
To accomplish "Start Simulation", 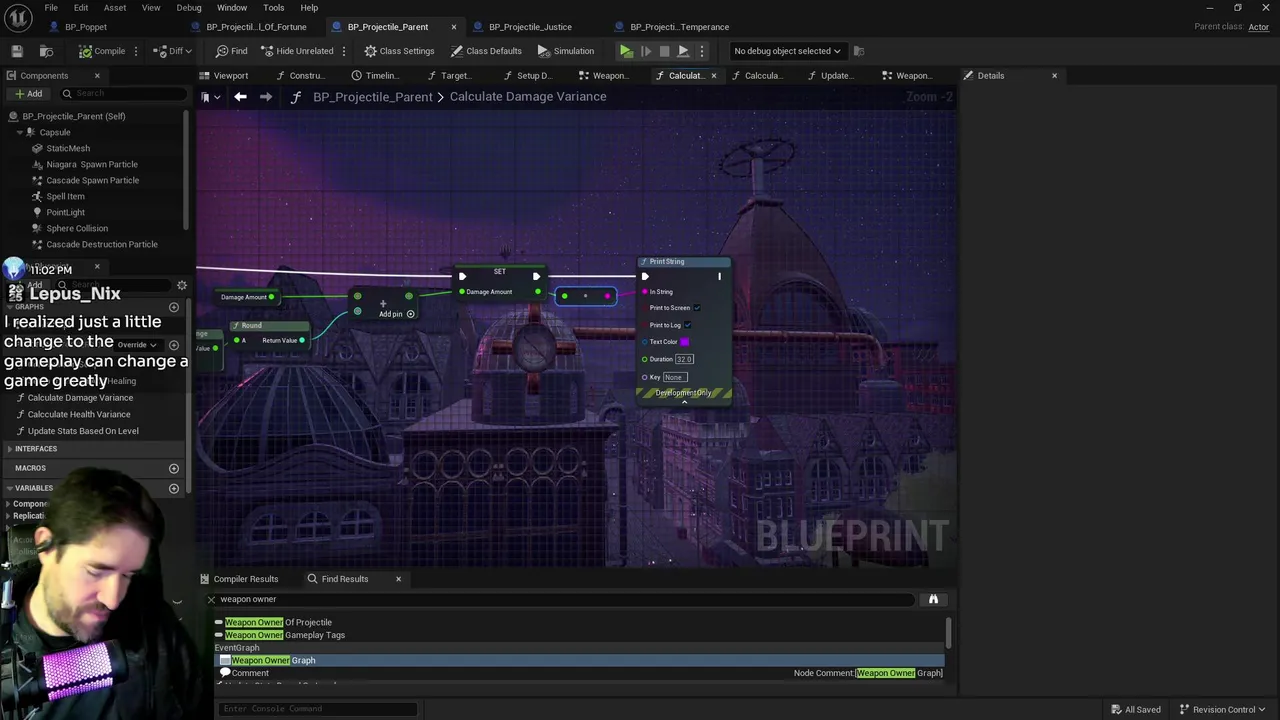I will [566, 51].
